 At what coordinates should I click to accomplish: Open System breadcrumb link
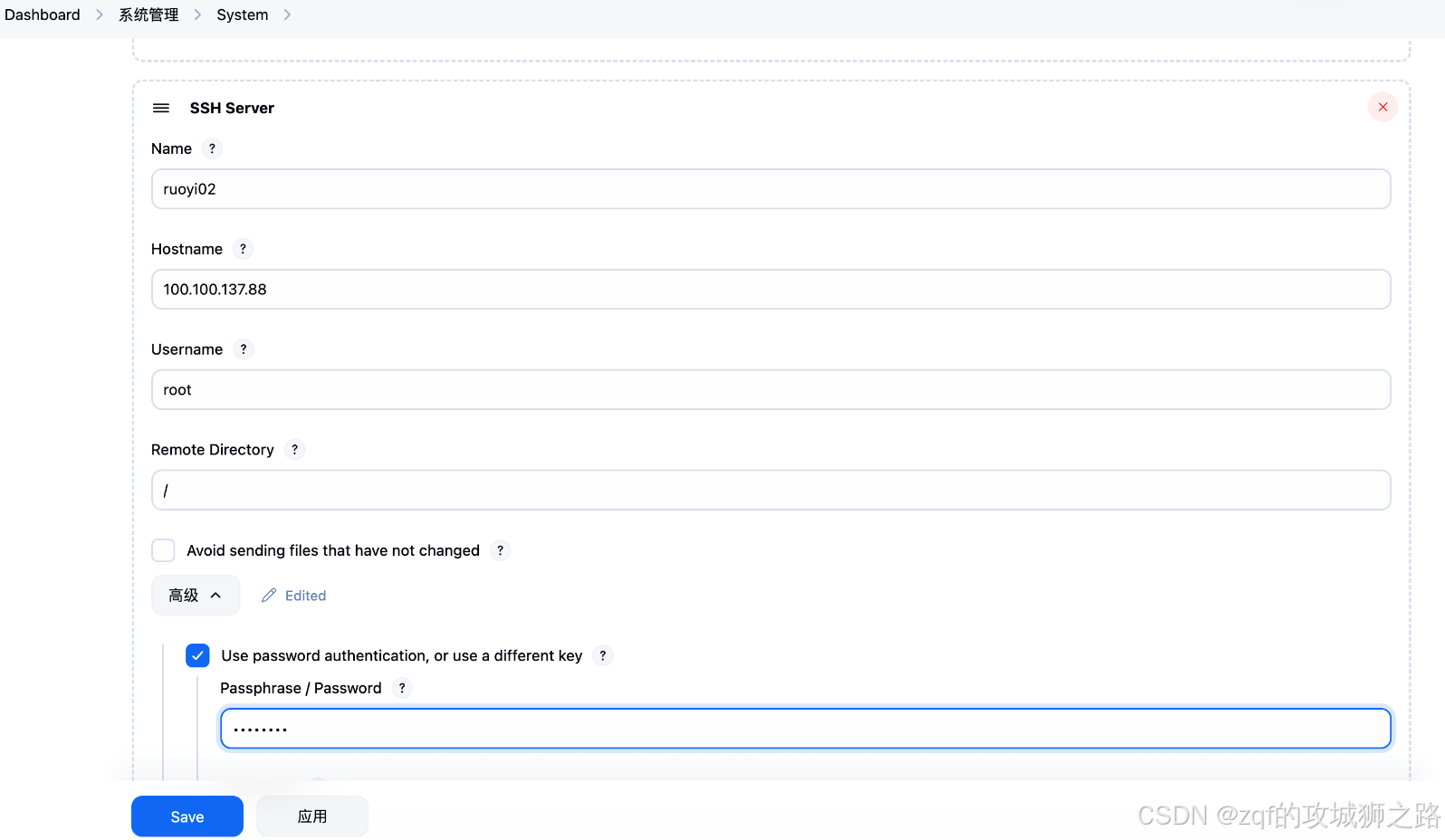point(243,14)
